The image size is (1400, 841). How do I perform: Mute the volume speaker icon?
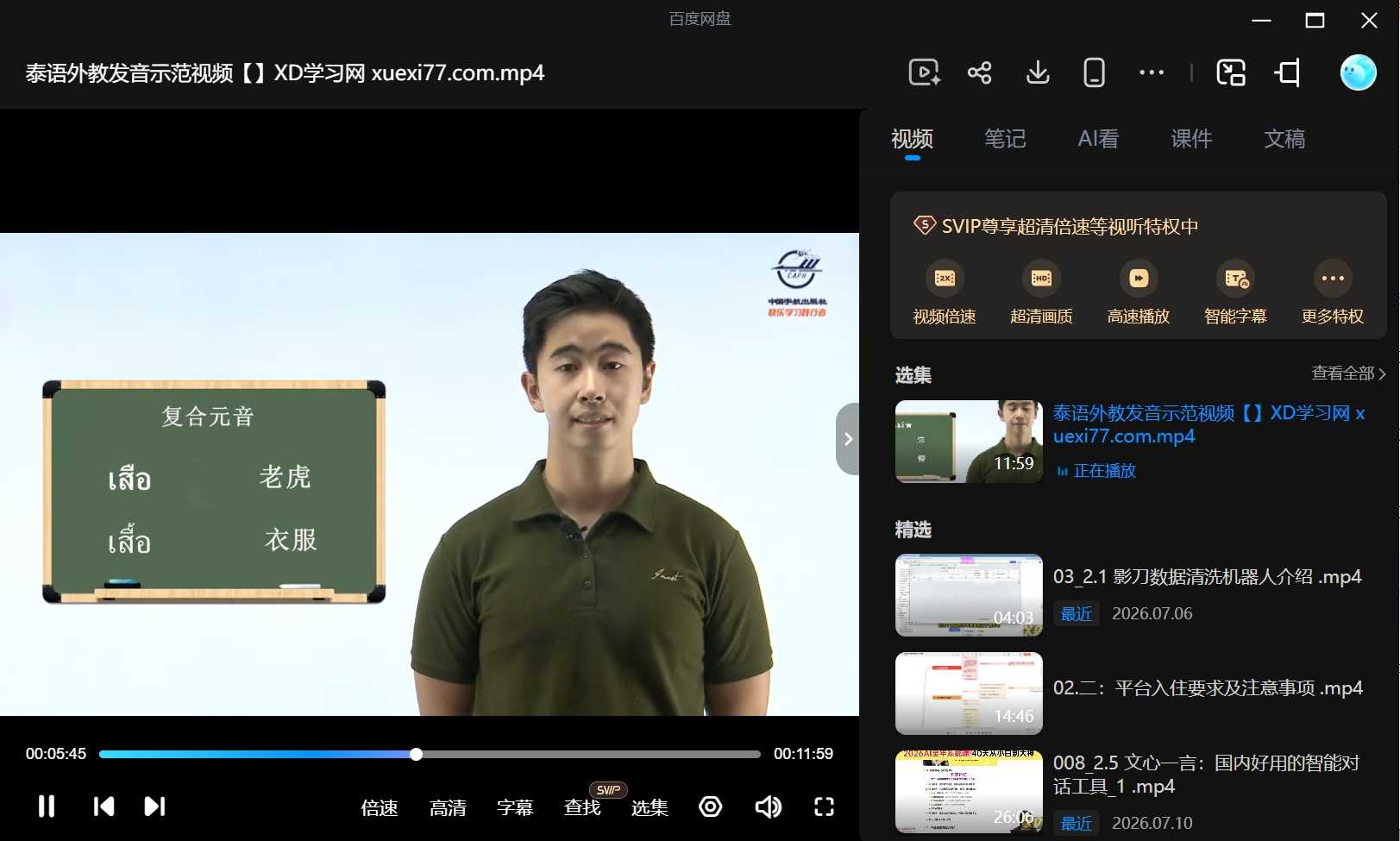tap(768, 806)
